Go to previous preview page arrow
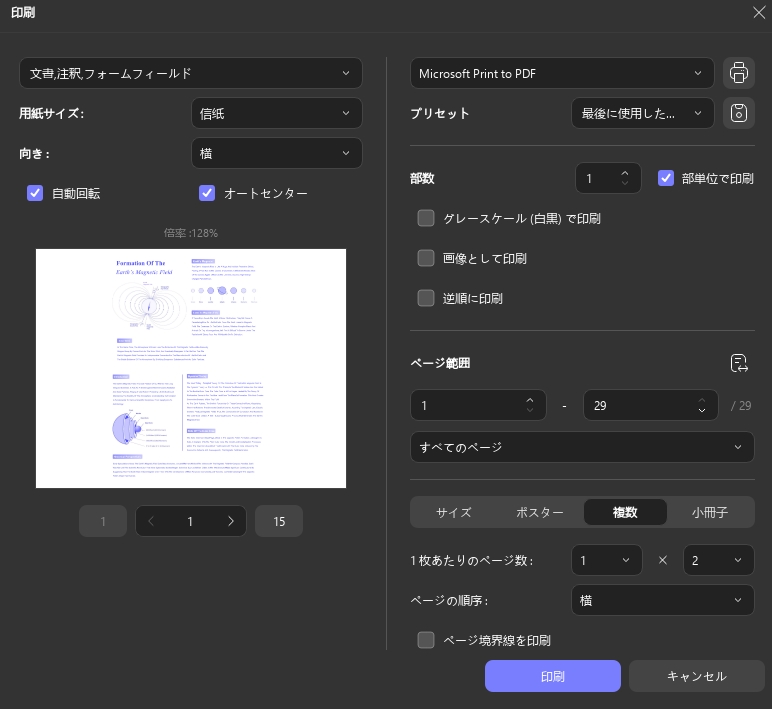 point(151,521)
